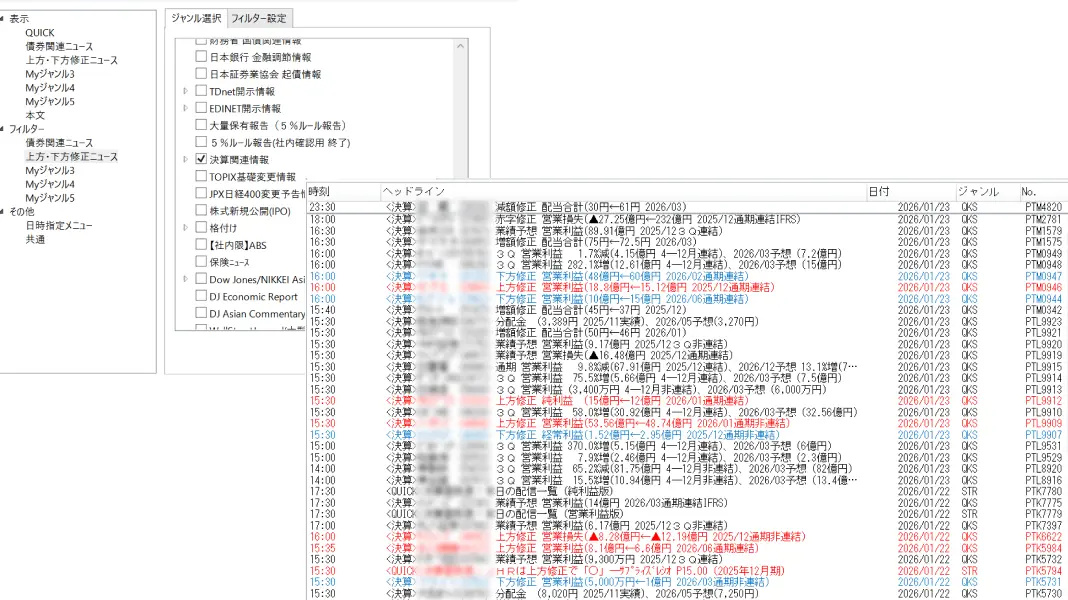Sort news by ジャンル column header
Image resolution: width=1068 pixels, height=600 pixels.
tap(987, 191)
